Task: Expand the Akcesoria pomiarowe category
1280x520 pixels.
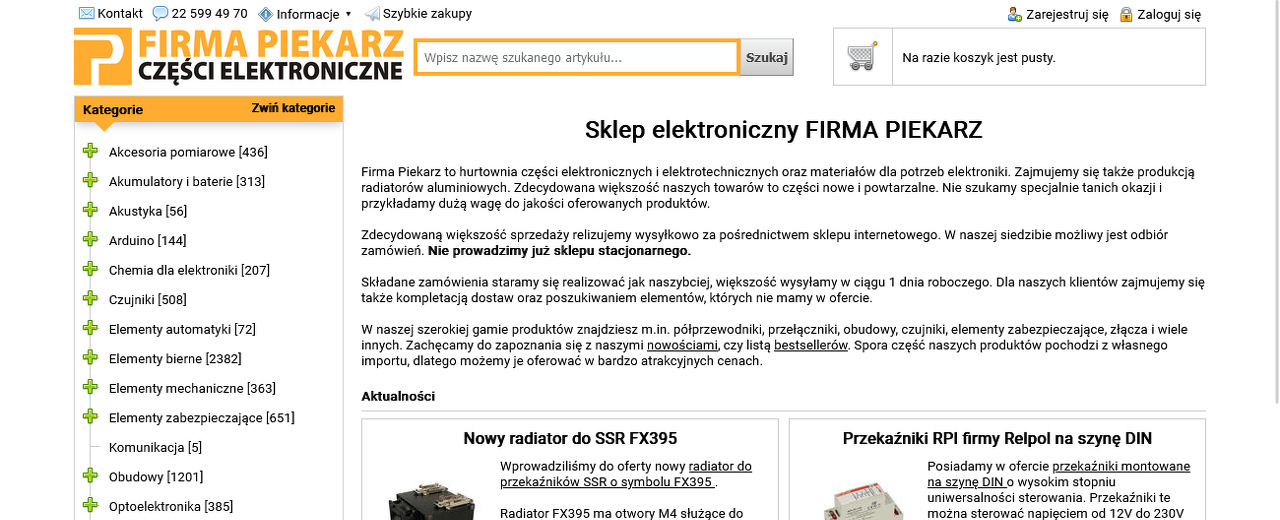Action: tap(91, 152)
